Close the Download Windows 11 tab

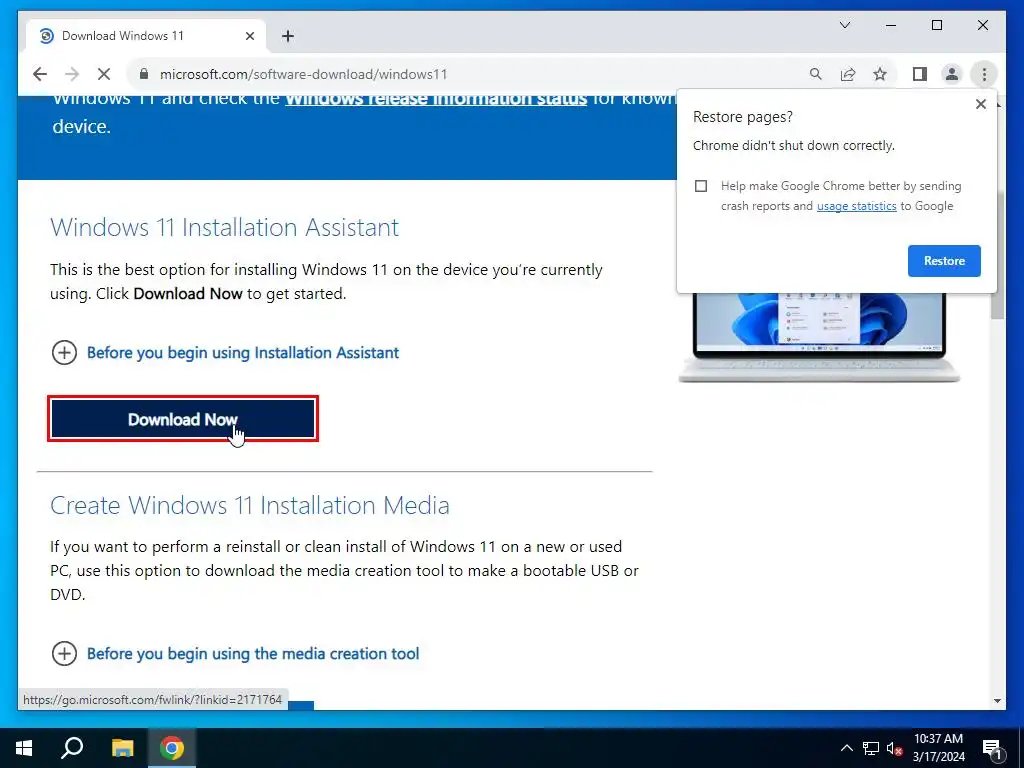pos(249,36)
